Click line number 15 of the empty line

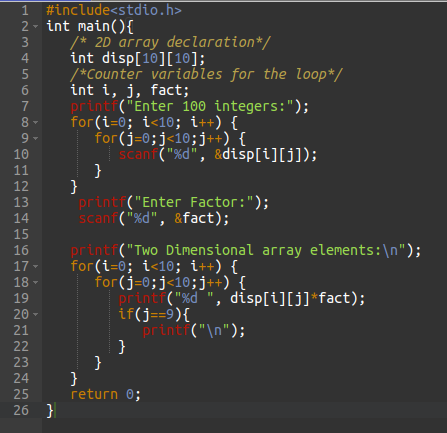click(x=21, y=234)
